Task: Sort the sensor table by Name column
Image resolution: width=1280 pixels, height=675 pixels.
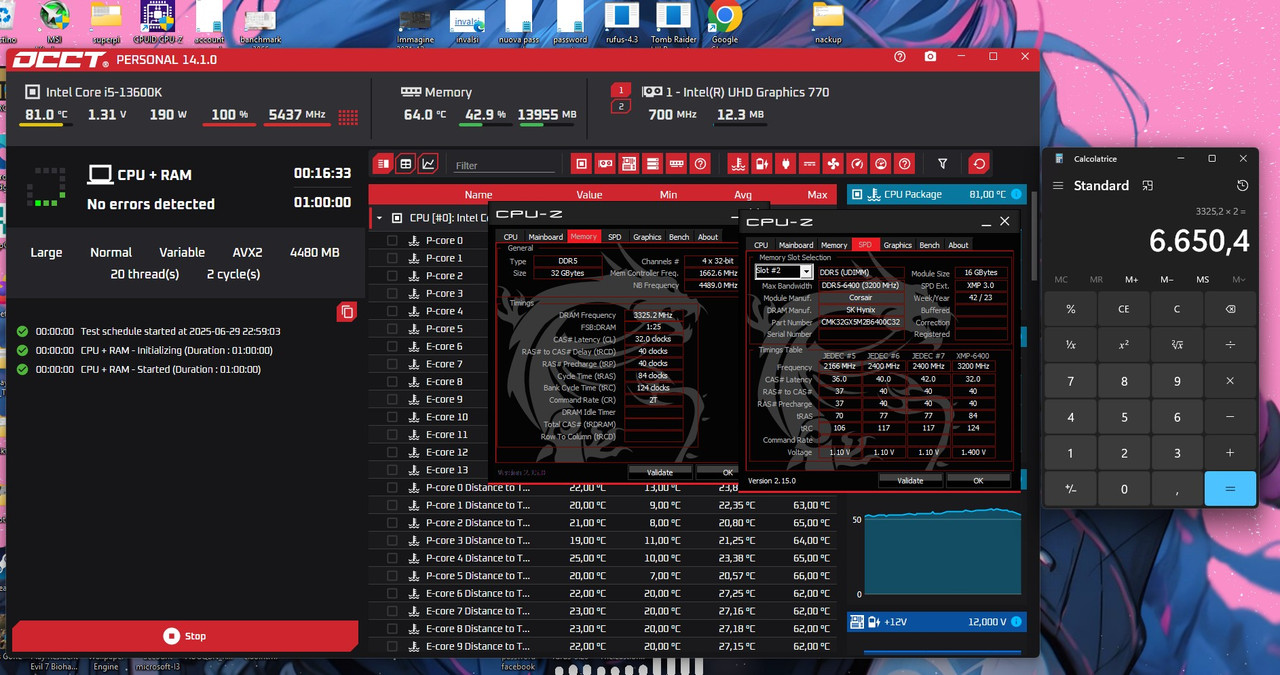Action: point(478,194)
